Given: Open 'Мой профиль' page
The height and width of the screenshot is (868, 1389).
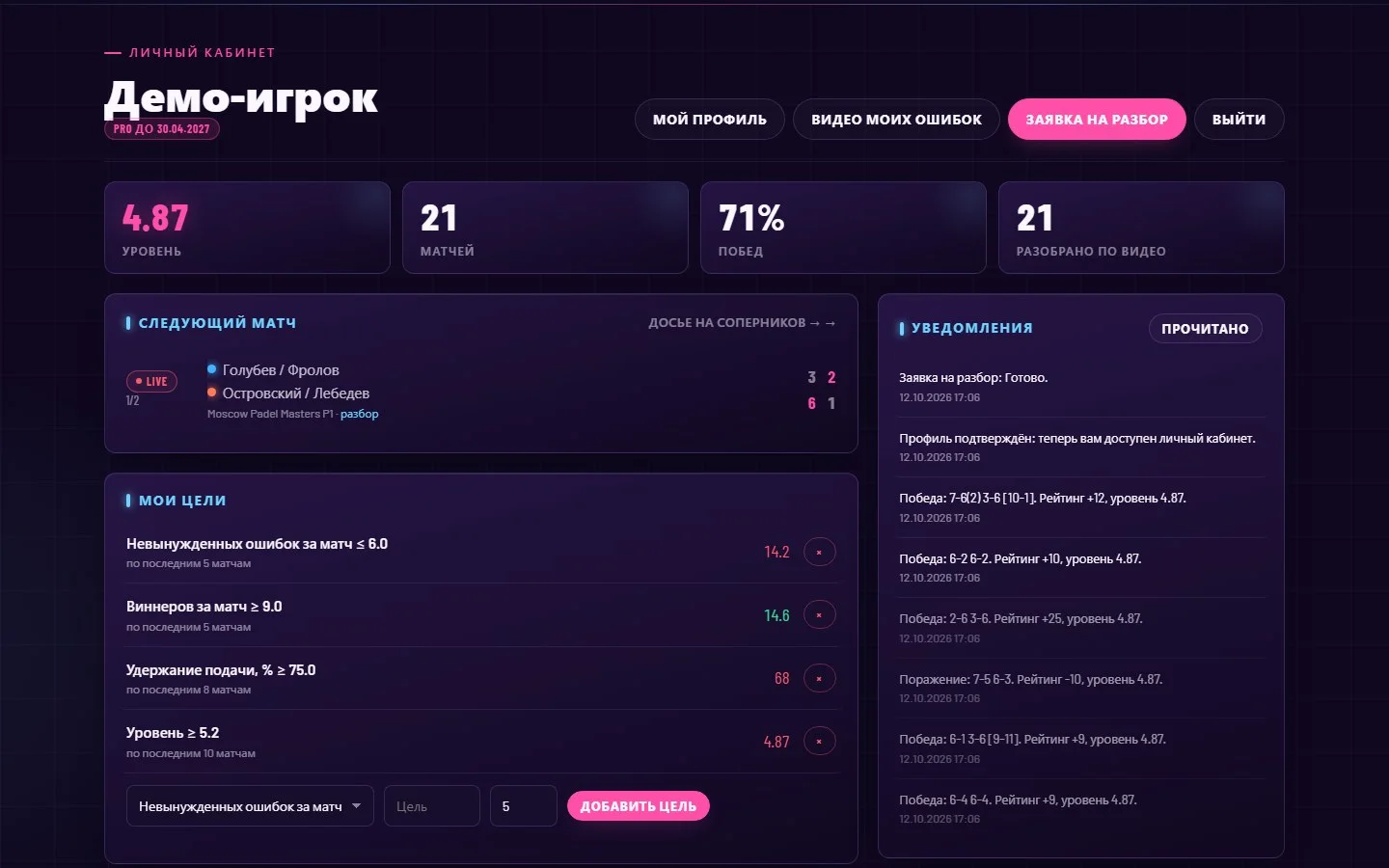Looking at the screenshot, I should point(709,120).
